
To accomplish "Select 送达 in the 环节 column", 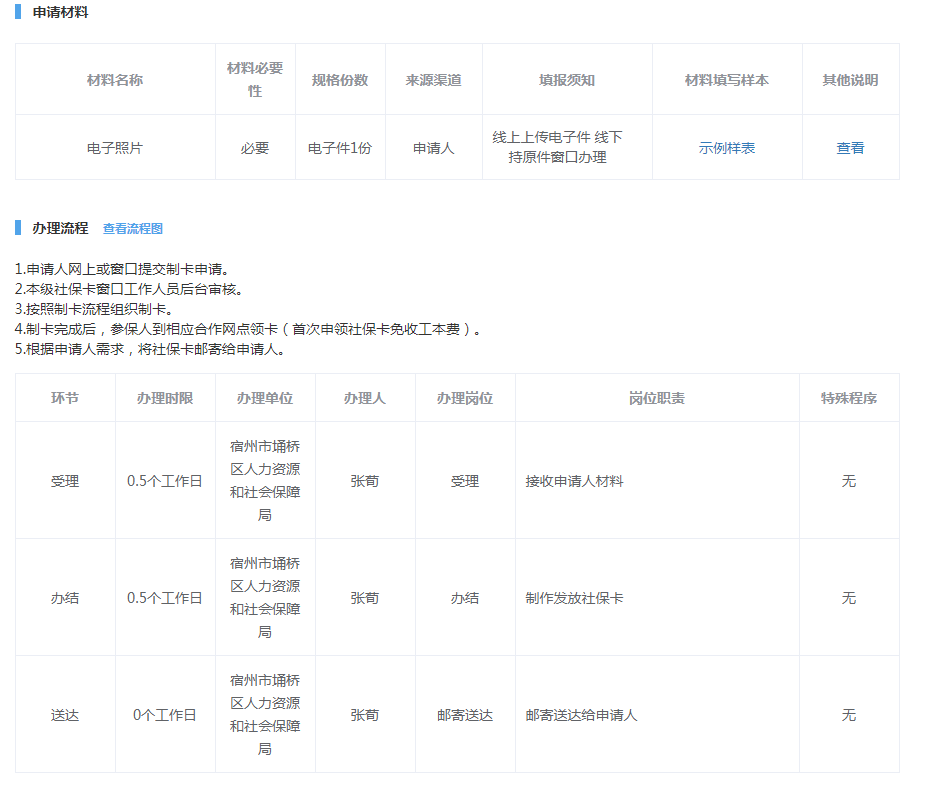I will [65, 715].
